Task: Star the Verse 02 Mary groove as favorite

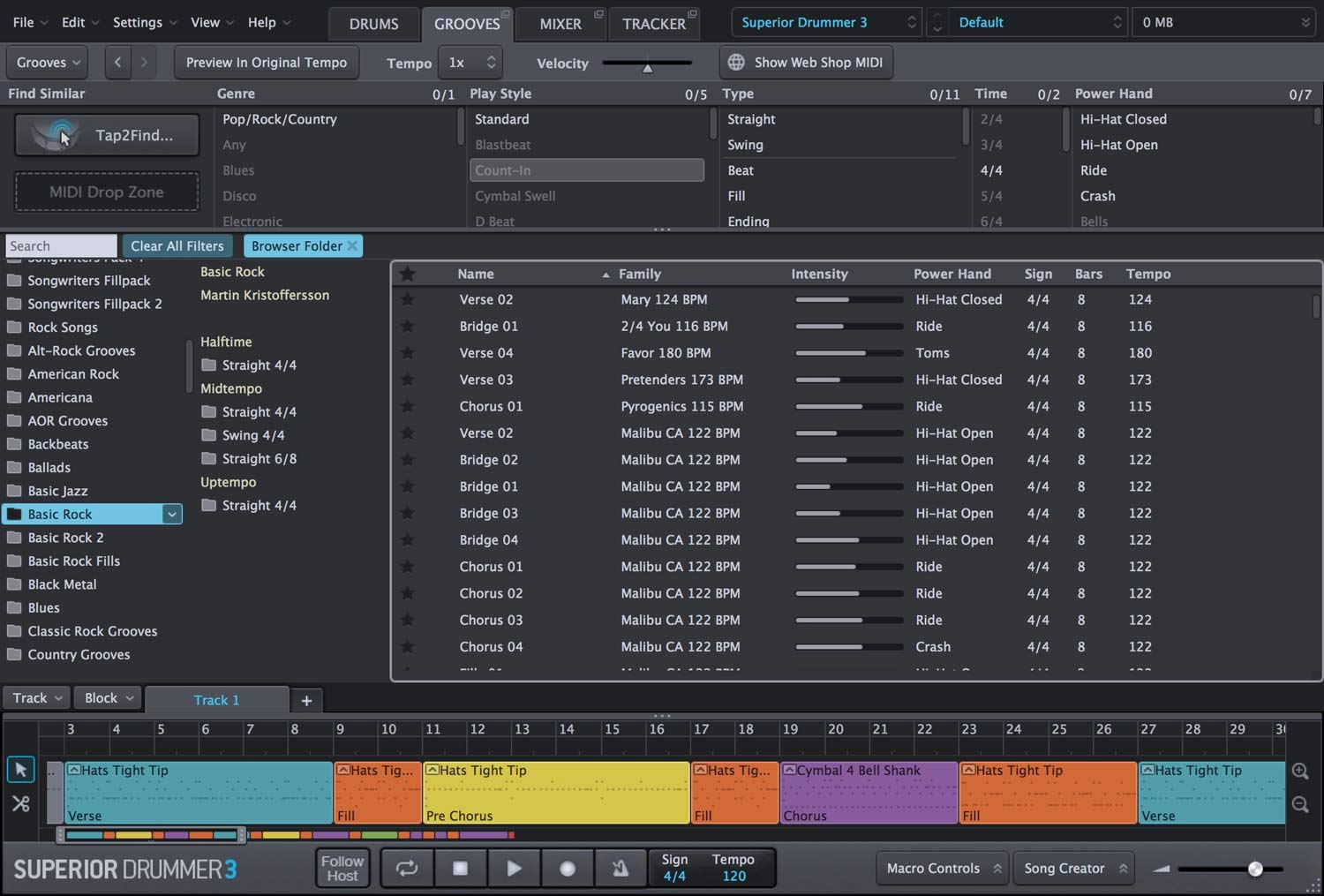Action: click(x=407, y=299)
